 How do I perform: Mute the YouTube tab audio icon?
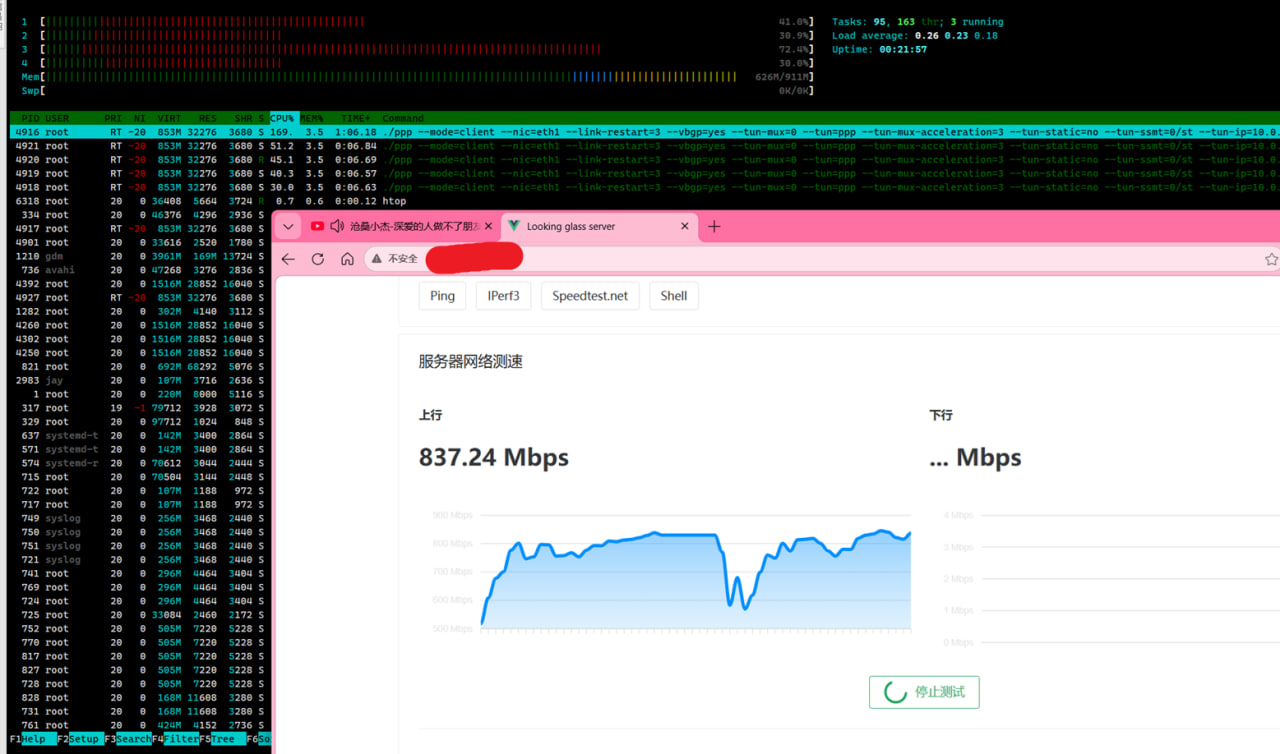337,227
